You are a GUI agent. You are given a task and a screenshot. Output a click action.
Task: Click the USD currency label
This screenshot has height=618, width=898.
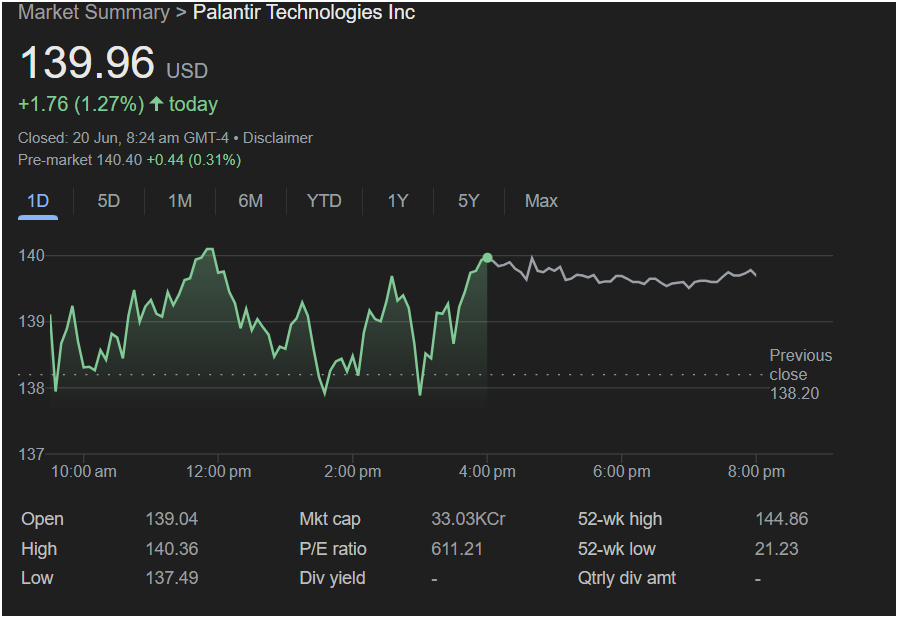click(187, 71)
